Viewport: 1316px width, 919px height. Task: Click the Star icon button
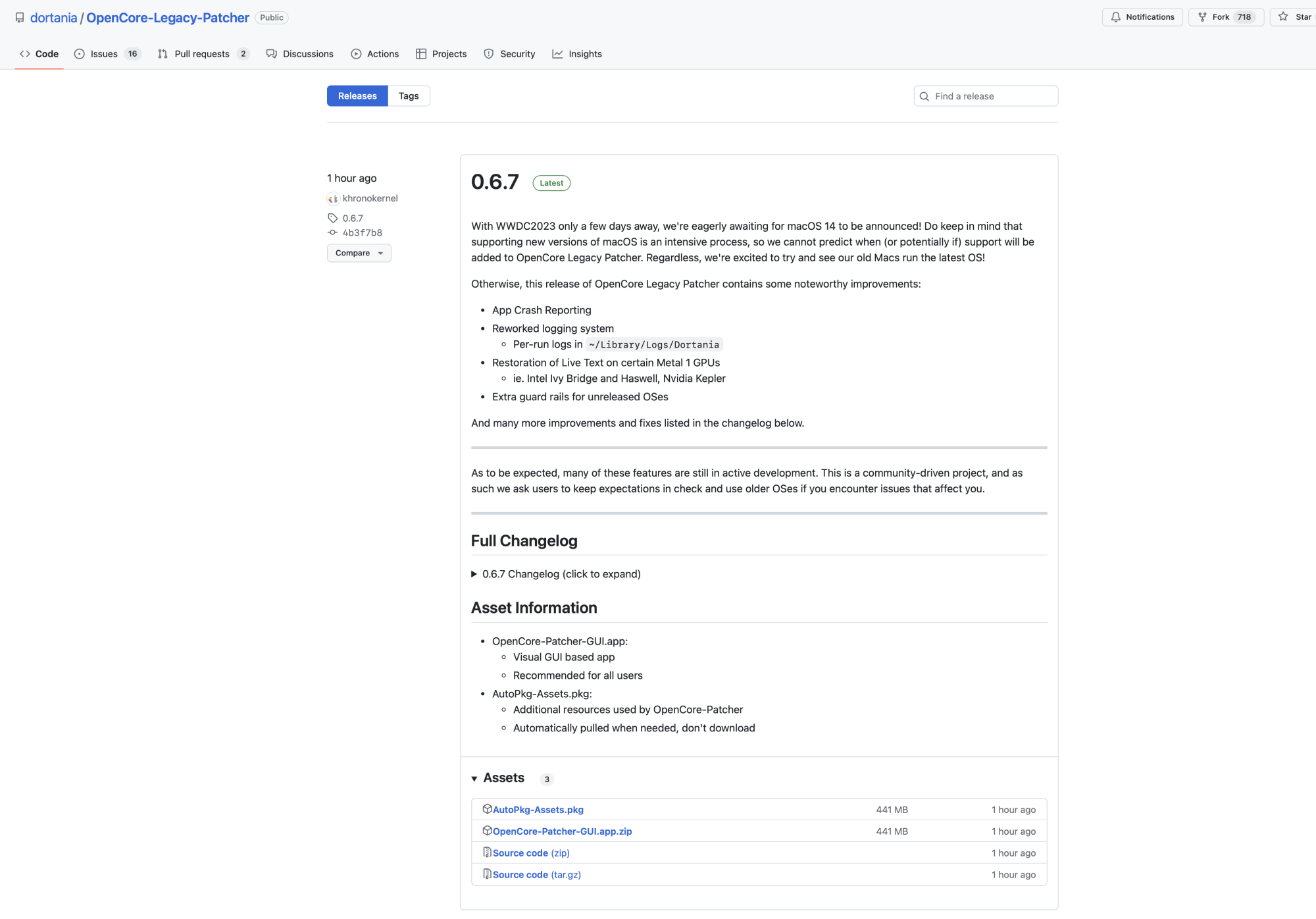pyautogui.click(x=1284, y=17)
